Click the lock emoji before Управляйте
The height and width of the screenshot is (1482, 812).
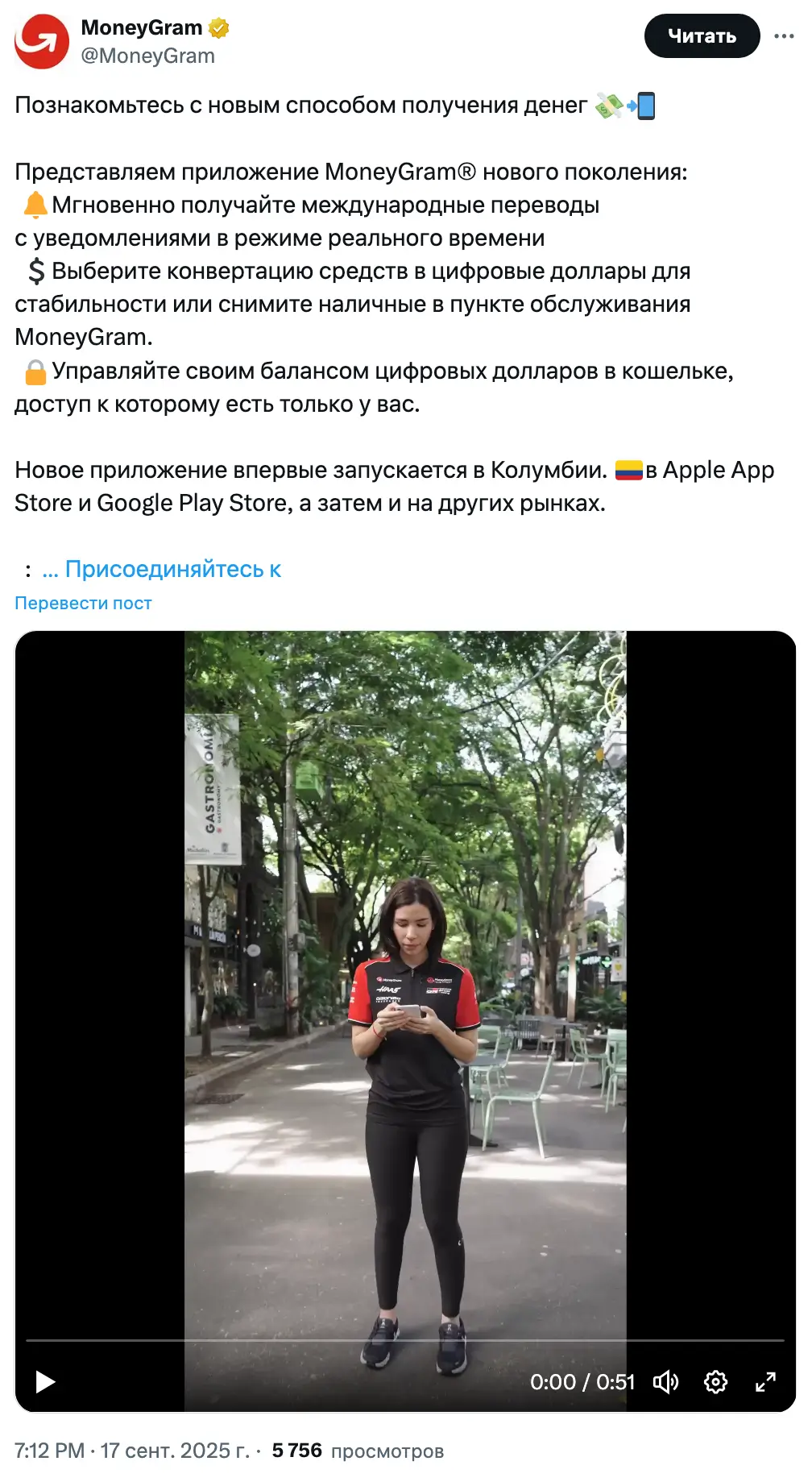pos(35,372)
